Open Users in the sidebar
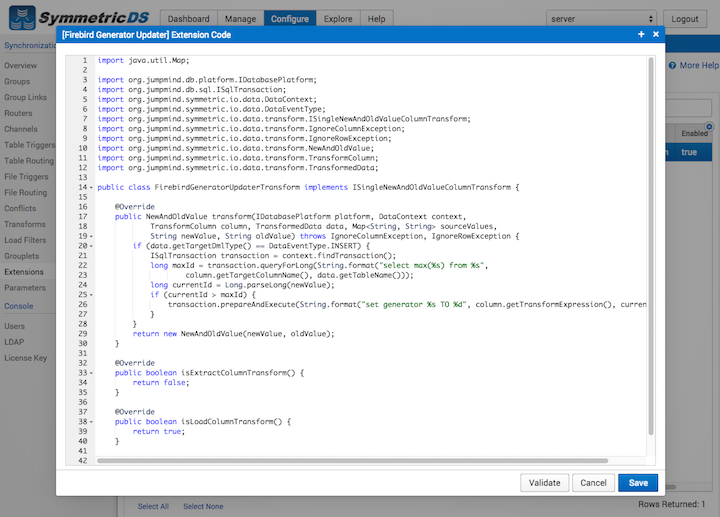 (x=15, y=326)
